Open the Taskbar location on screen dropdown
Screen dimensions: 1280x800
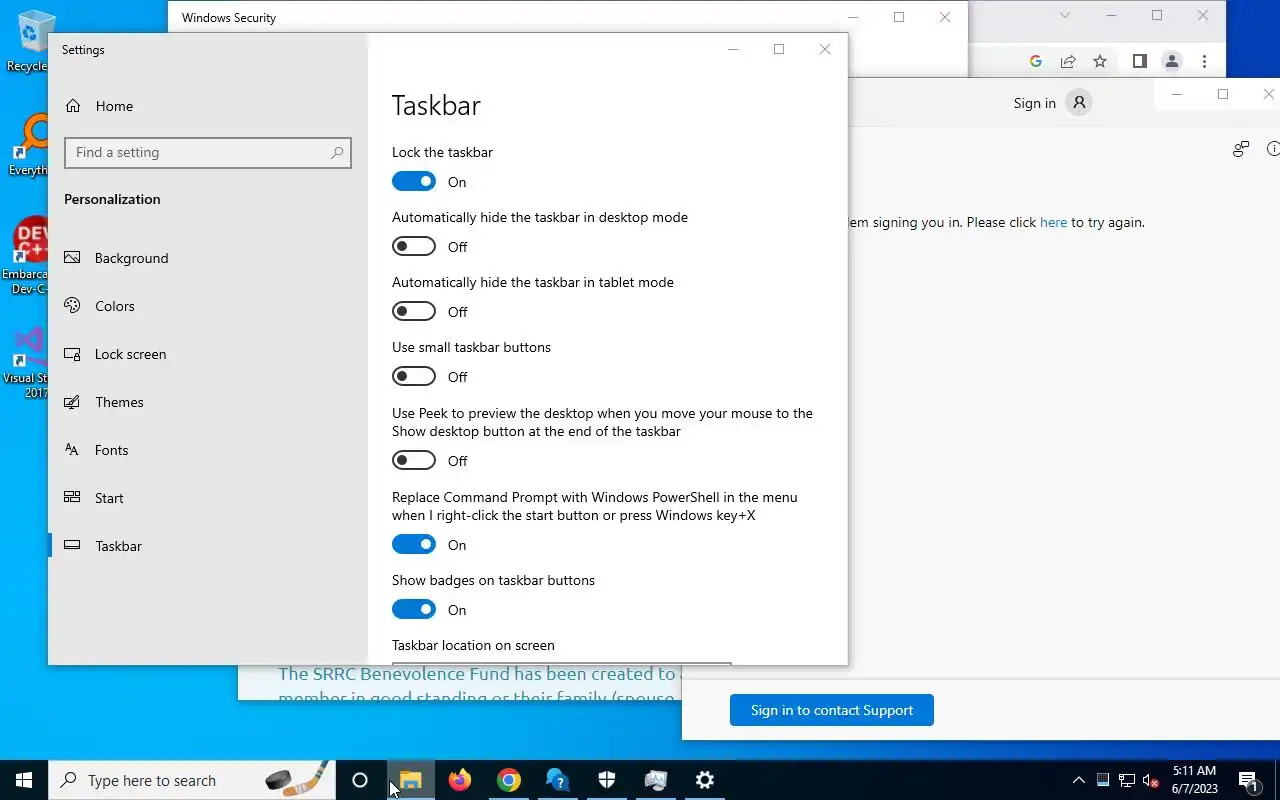[x=562, y=662]
